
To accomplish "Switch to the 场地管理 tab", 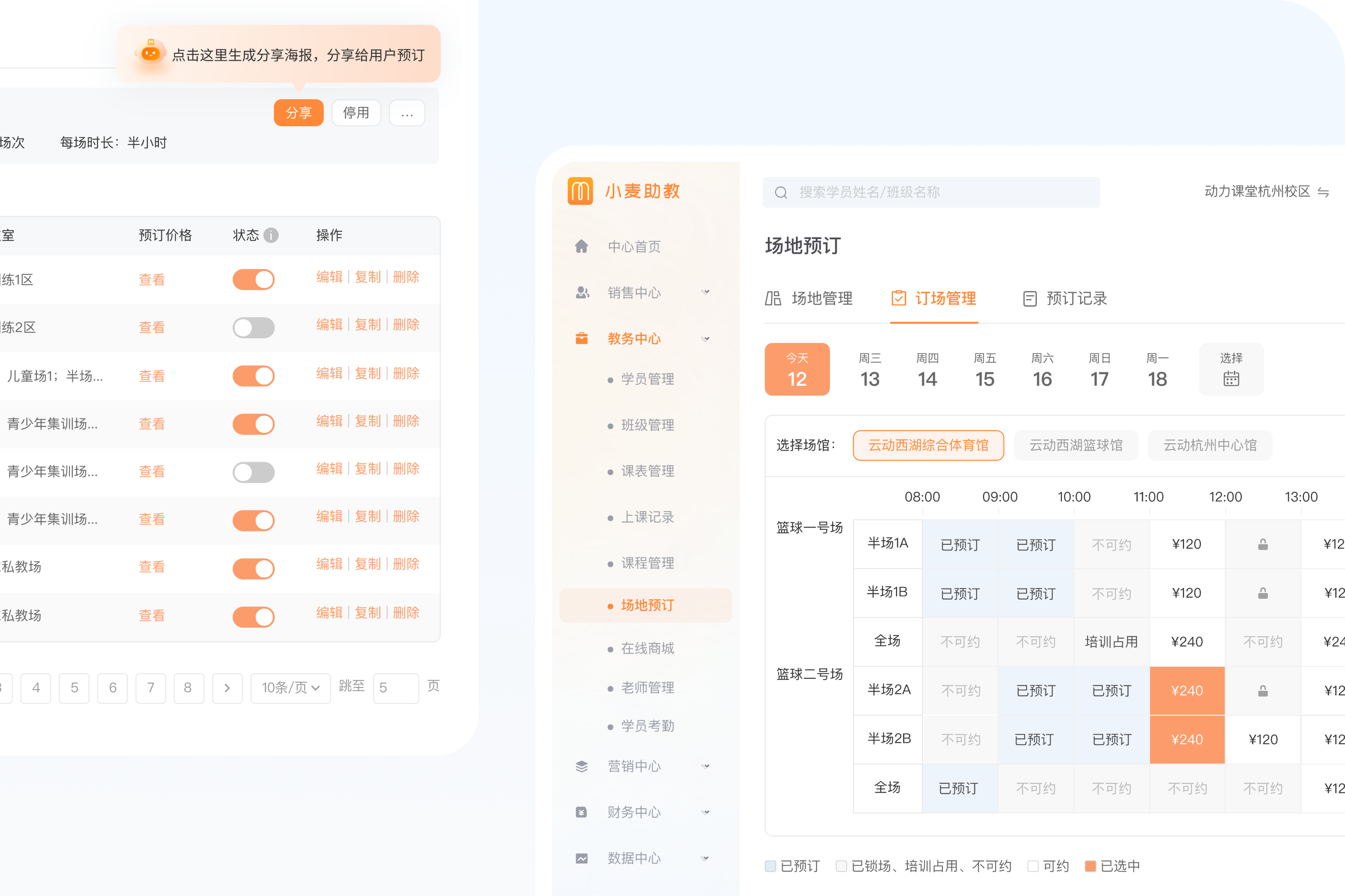I will click(809, 298).
